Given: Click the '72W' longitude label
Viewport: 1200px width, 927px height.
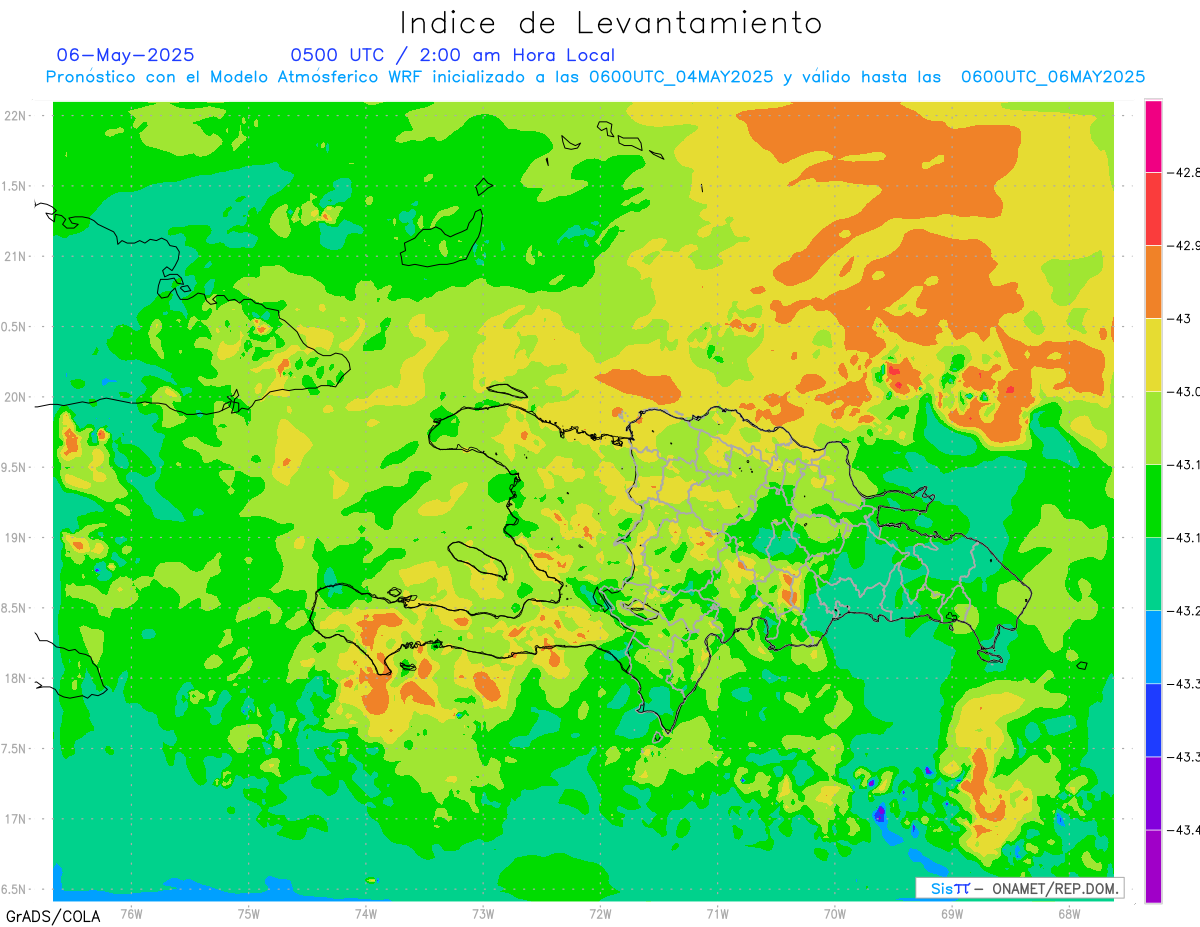Looking at the screenshot, I should point(600,914).
